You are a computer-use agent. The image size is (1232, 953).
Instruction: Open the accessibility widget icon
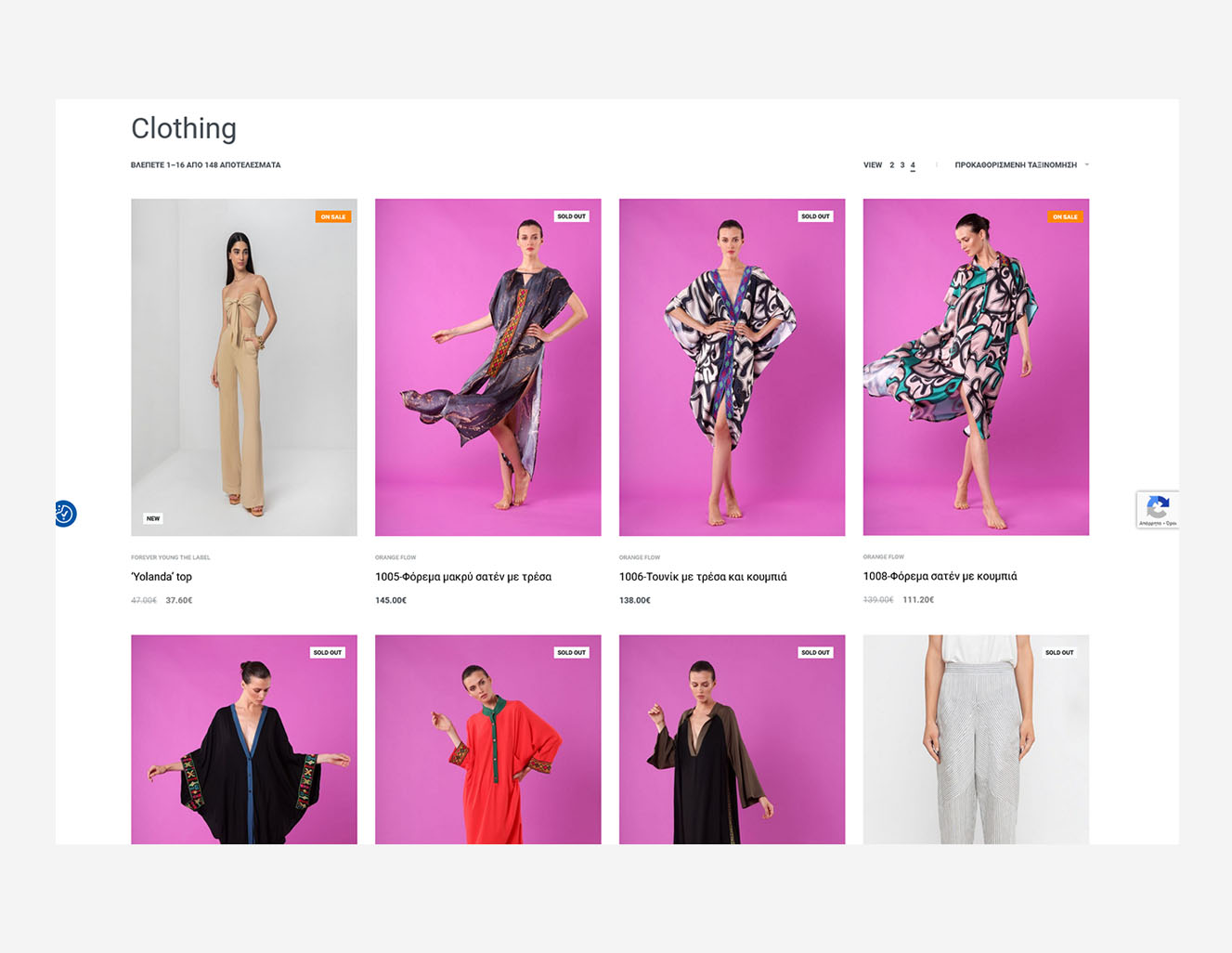[x=65, y=513]
